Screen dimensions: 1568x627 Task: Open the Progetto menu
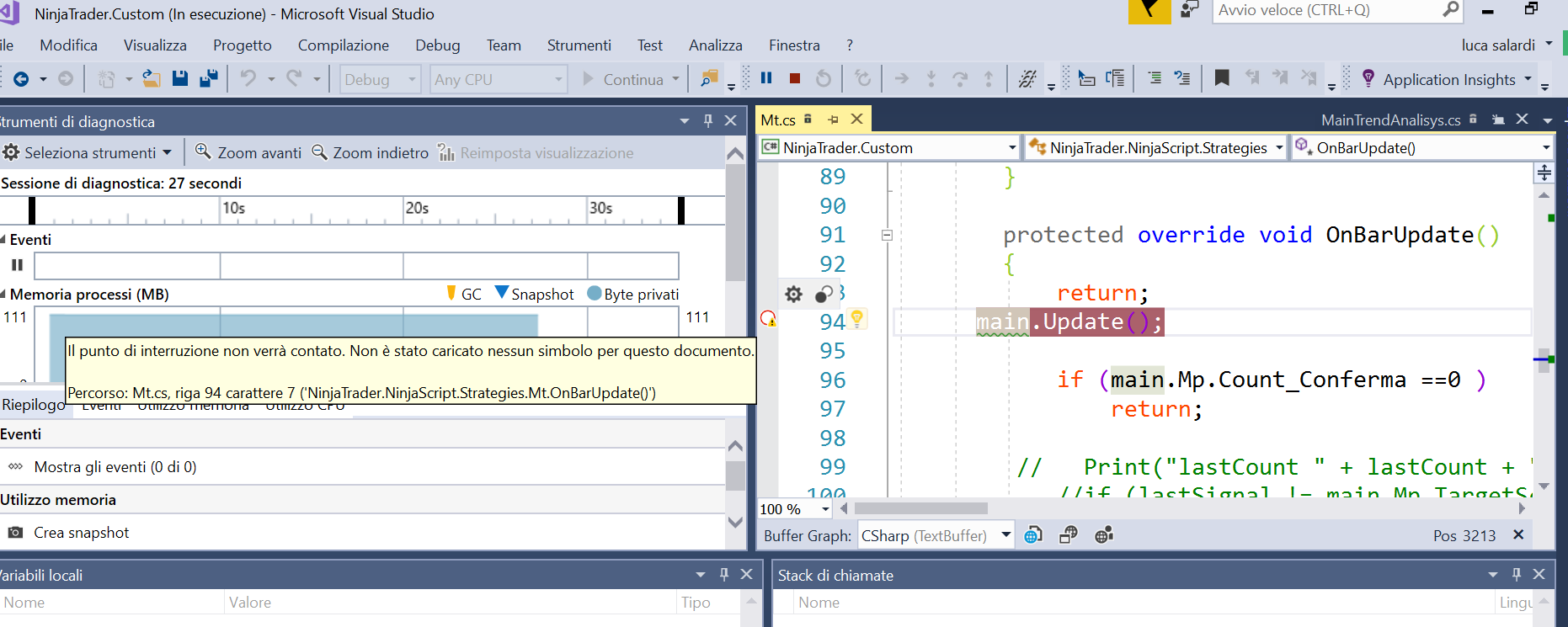click(243, 45)
